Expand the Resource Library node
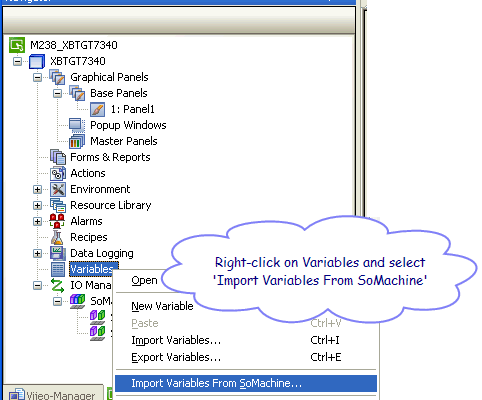Screen dimensions: 482x400 pos(37,206)
